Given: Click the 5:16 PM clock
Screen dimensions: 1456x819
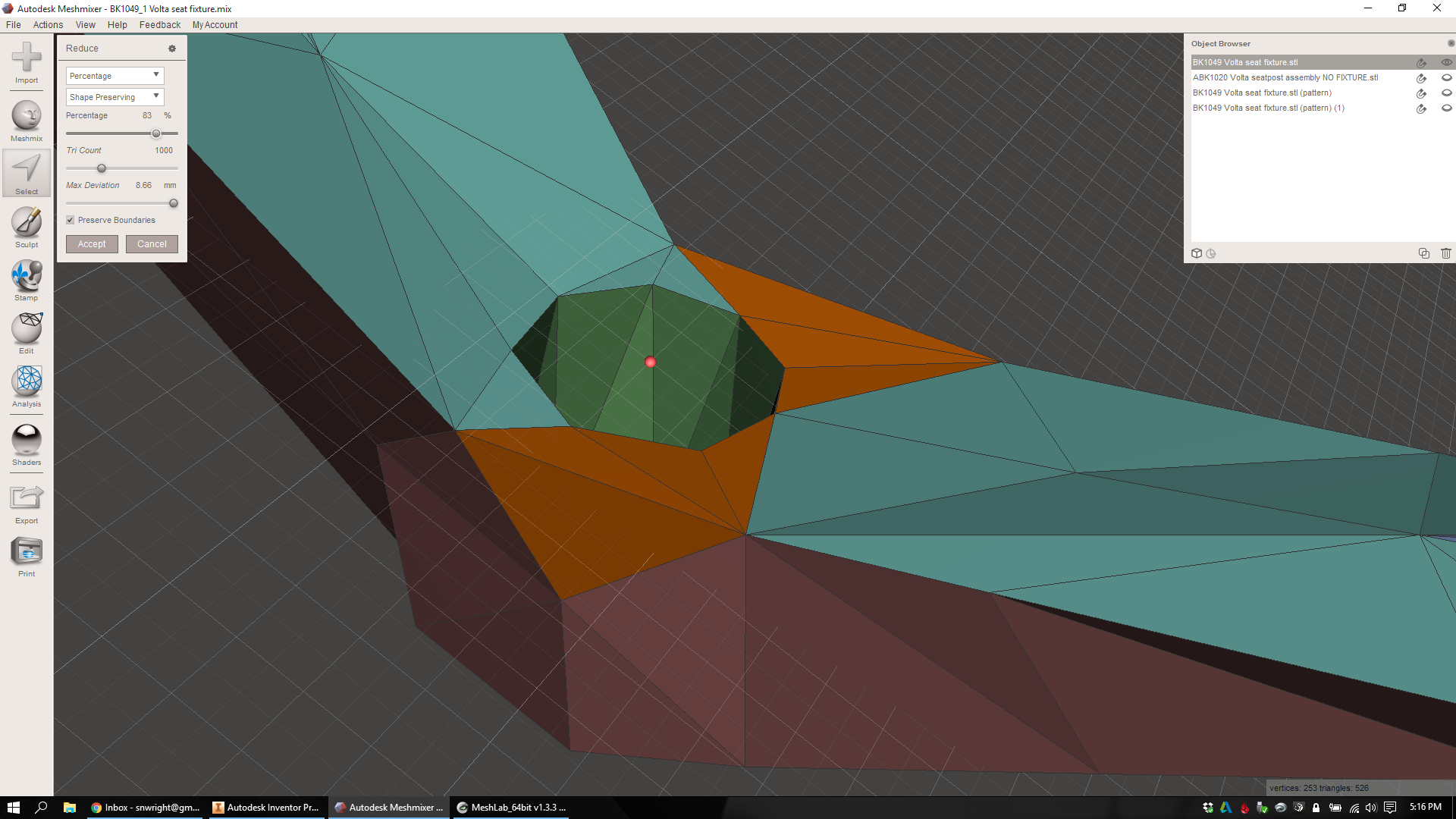Looking at the screenshot, I should [1426, 808].
